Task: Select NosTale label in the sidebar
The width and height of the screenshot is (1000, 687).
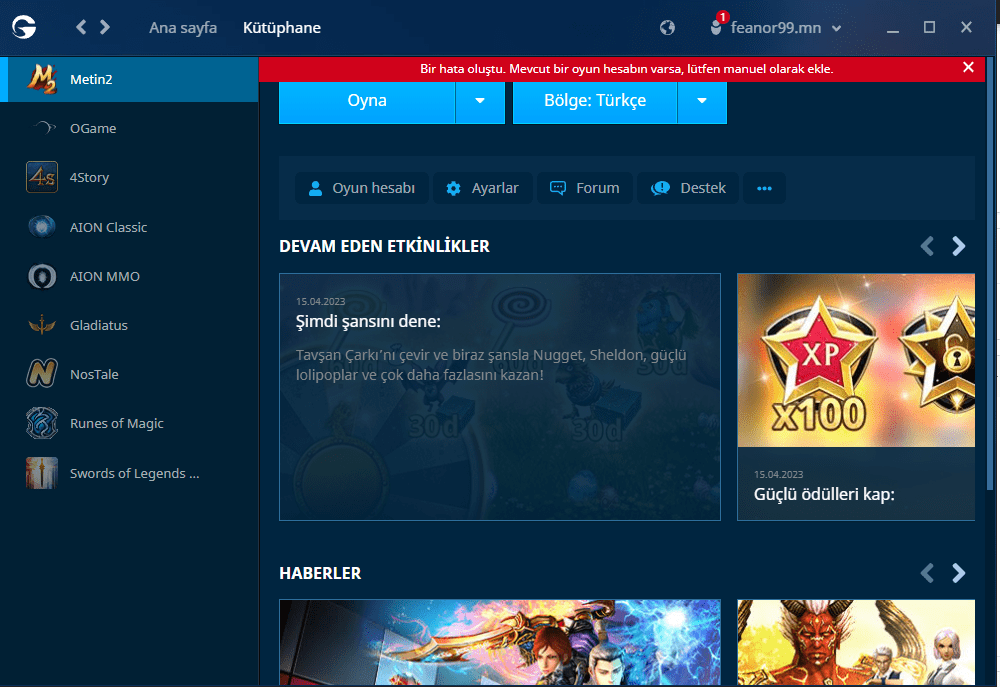Action: [x=94, y=374]
